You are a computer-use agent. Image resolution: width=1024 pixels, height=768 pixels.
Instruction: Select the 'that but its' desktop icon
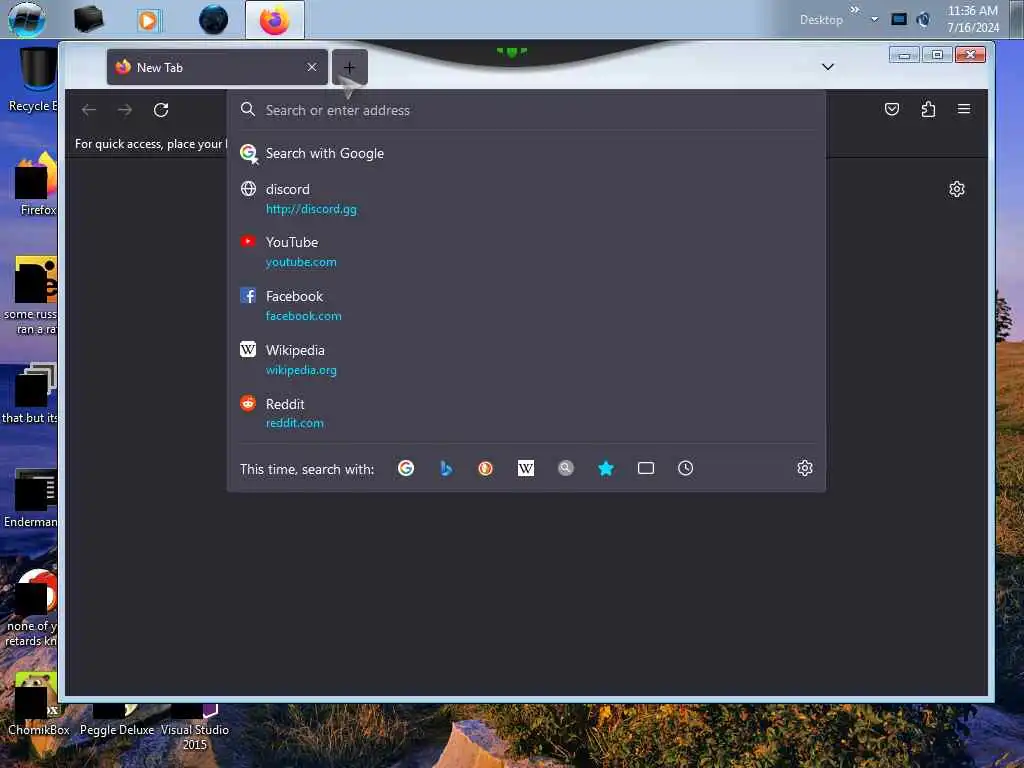pos(30,394)
